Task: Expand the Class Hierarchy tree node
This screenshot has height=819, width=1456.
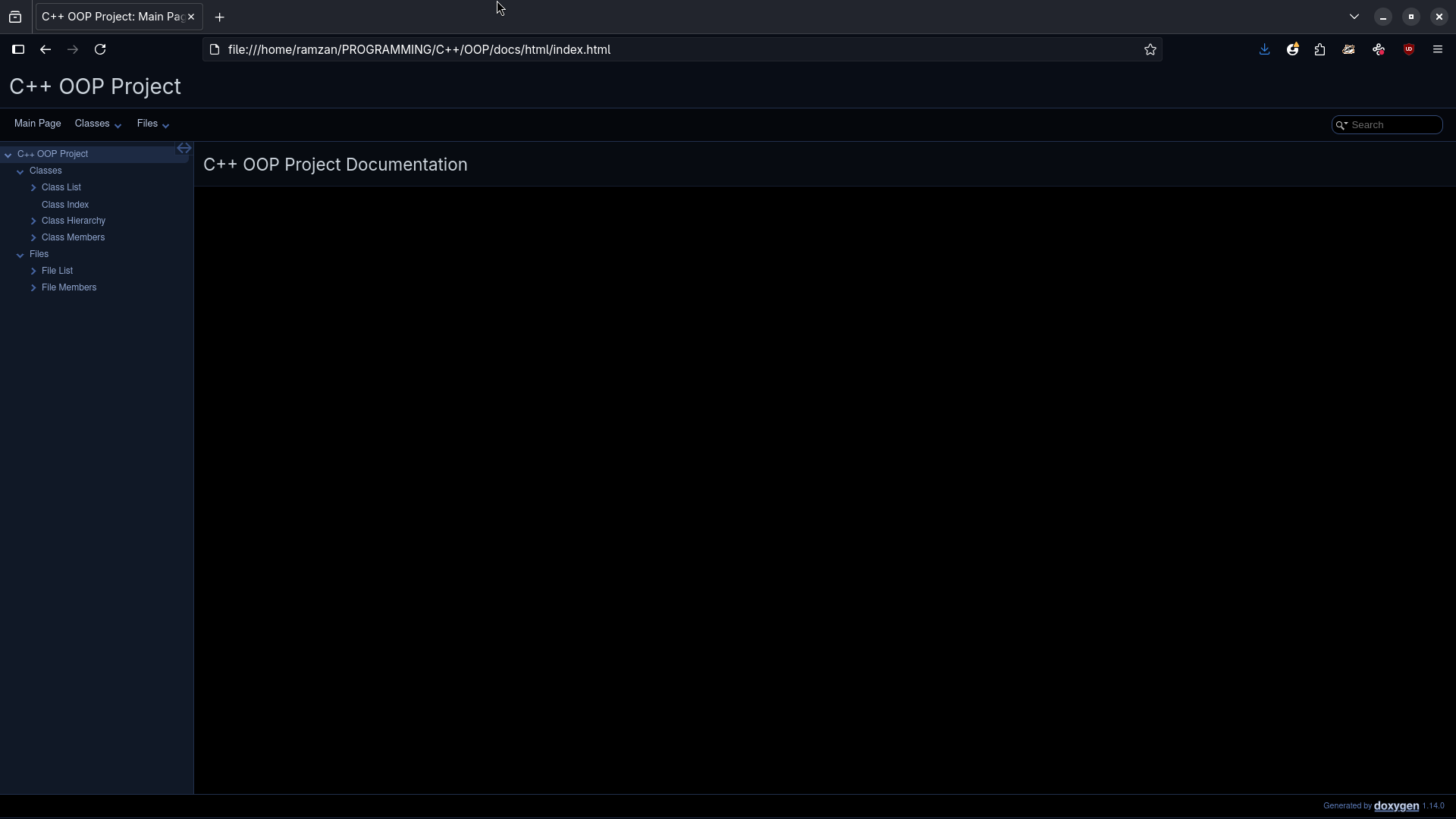Action: coord(33,221)
